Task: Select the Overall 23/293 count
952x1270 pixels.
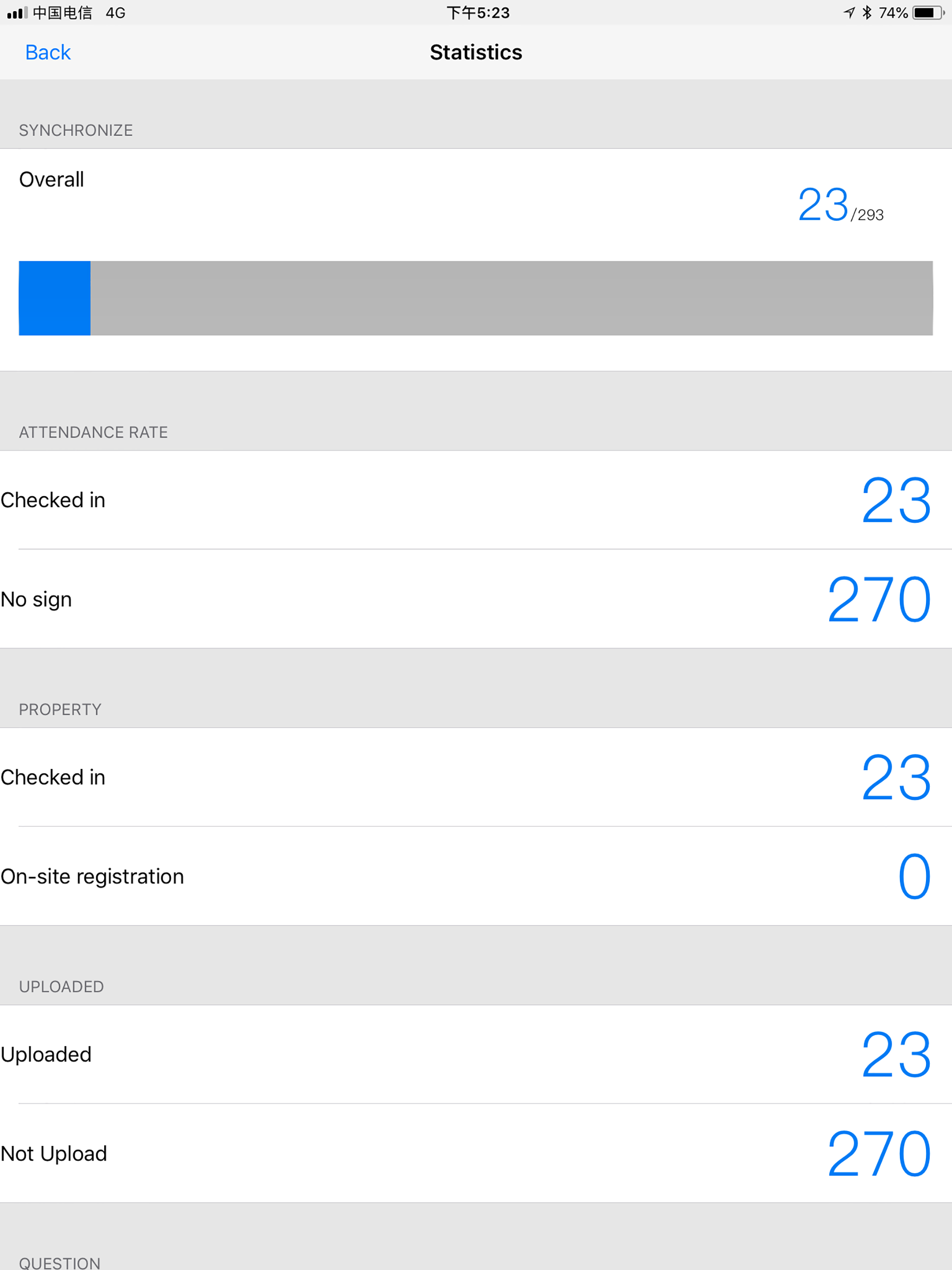Action: click(x=840, y=205)
